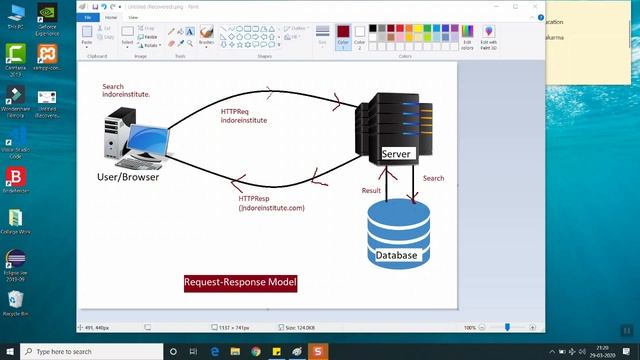Open Microsoft Edge from taskbar
Screen dimensions: 640x360
pos(214,351)
